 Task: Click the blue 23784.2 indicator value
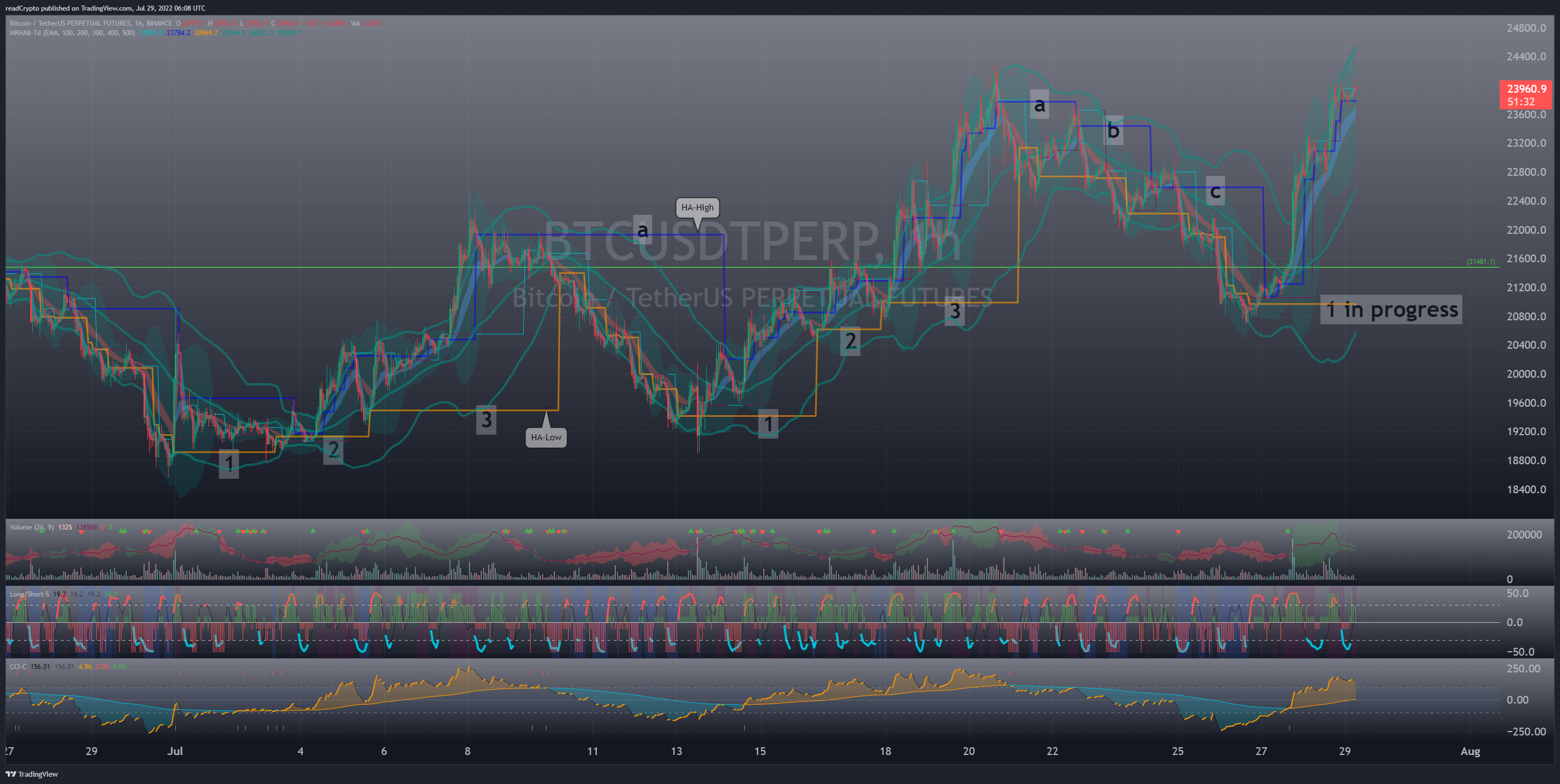click(x=178, y=33)
